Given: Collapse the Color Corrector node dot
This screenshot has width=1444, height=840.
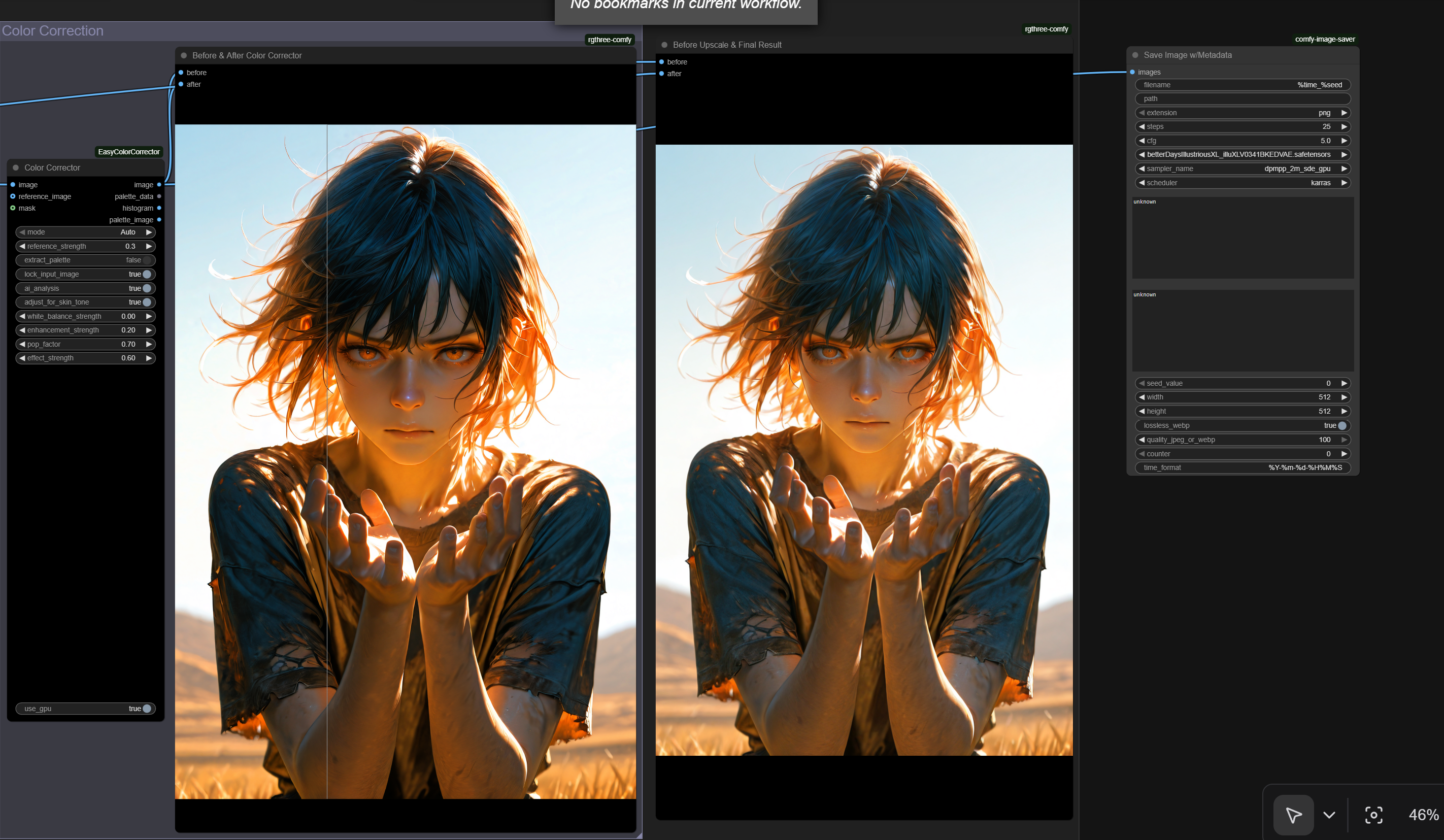Looking at the screenshot, I should (x=16, y=168).
